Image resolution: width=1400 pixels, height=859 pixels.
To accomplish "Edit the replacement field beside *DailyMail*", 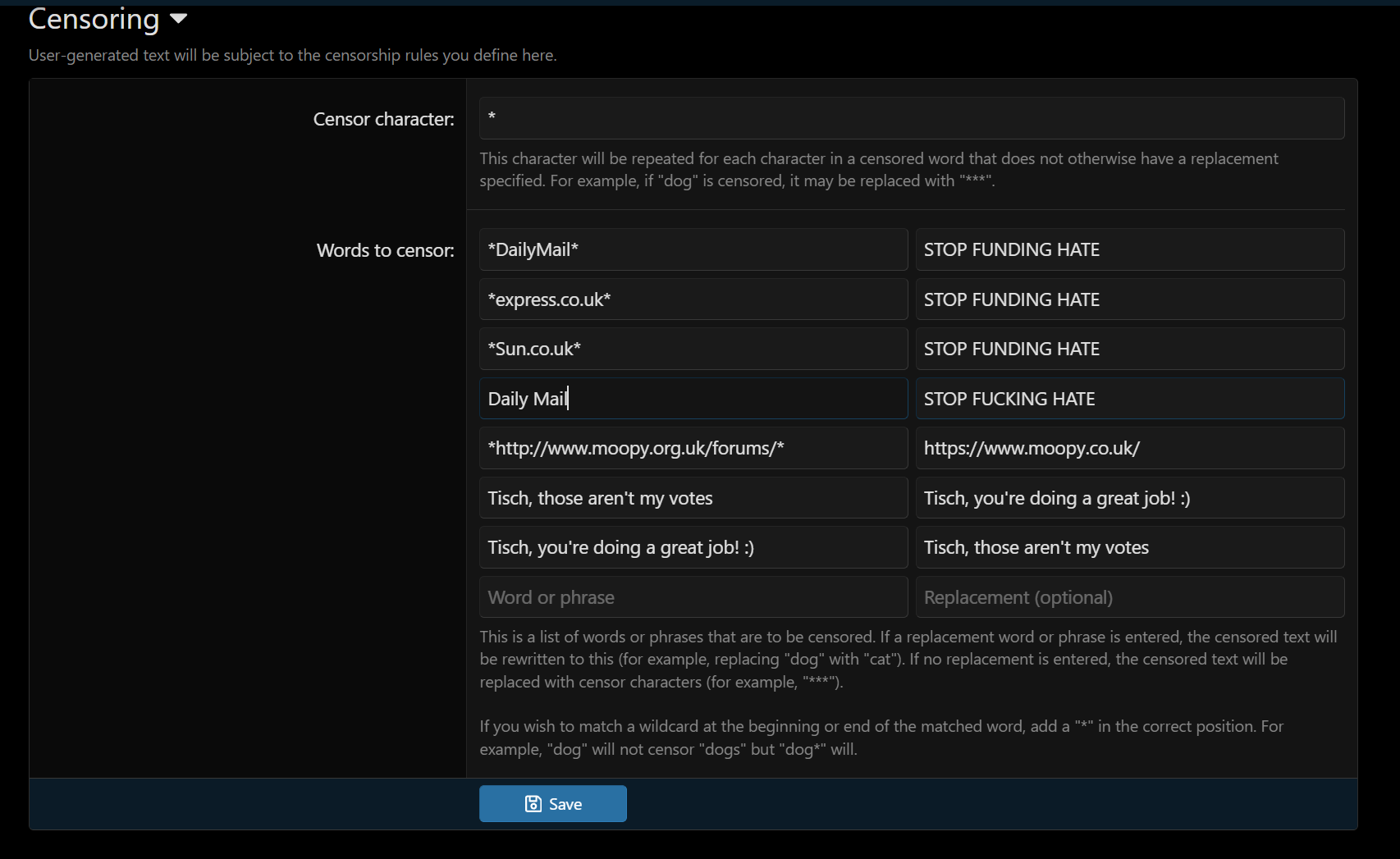I will click(1130, 249).
